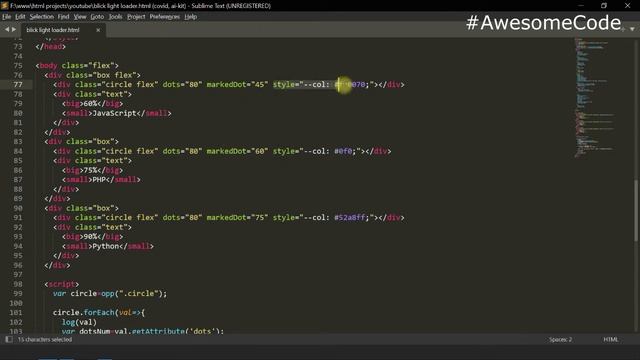Open the tab list dropdown arrow
This screenshot has width=640, height=360.
632,29
